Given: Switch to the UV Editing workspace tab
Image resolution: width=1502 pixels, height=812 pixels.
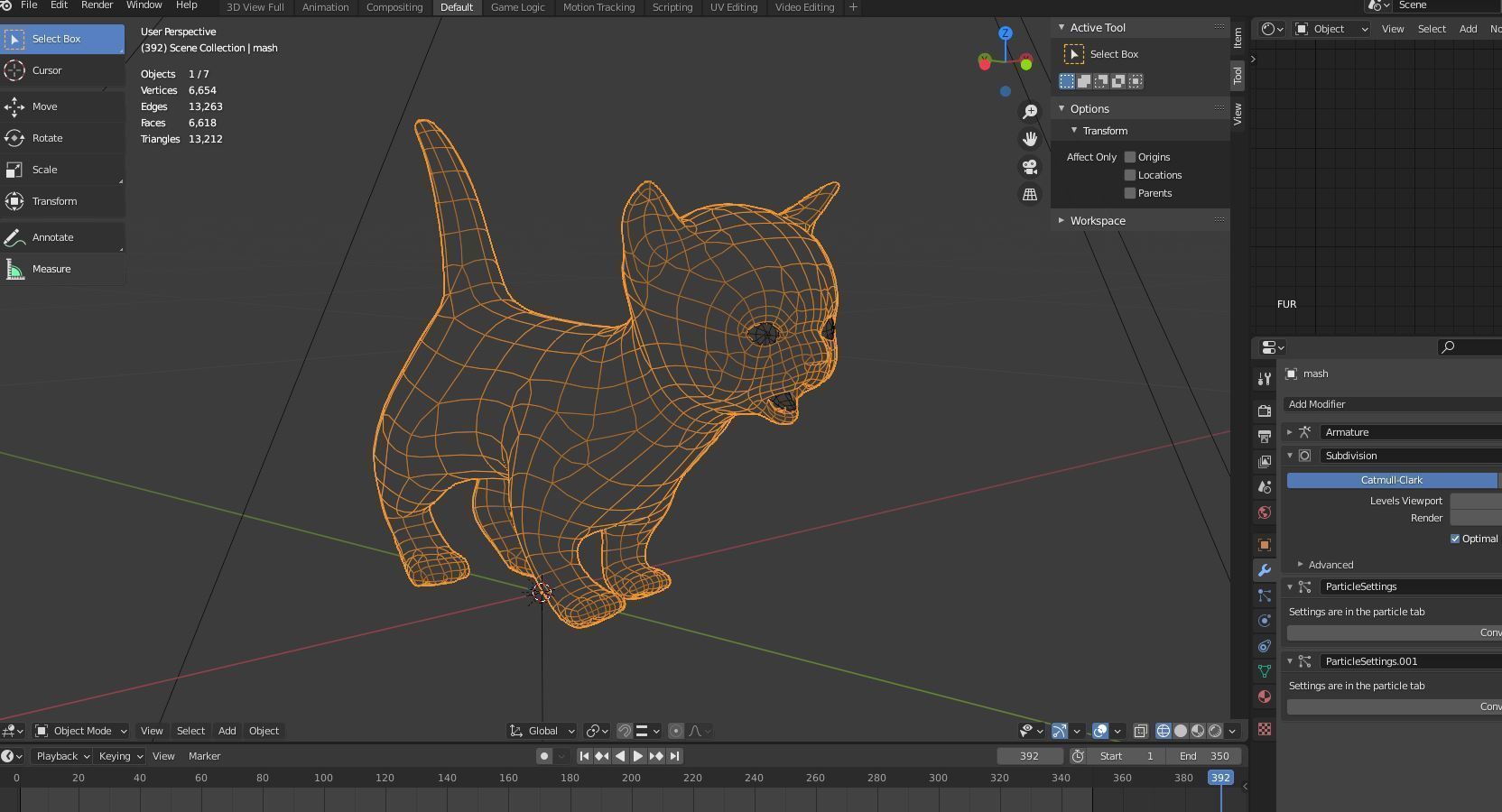Looking at the screenshot, I should (734, 7).
